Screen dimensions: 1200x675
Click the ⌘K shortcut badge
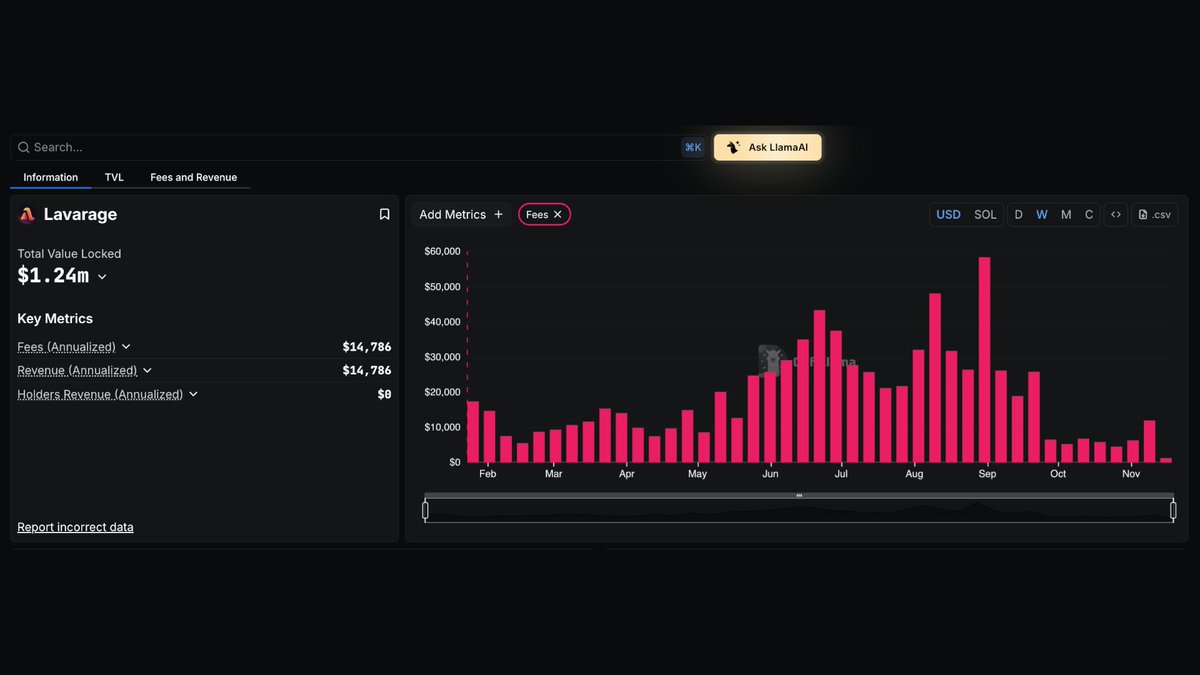point(693,147)
